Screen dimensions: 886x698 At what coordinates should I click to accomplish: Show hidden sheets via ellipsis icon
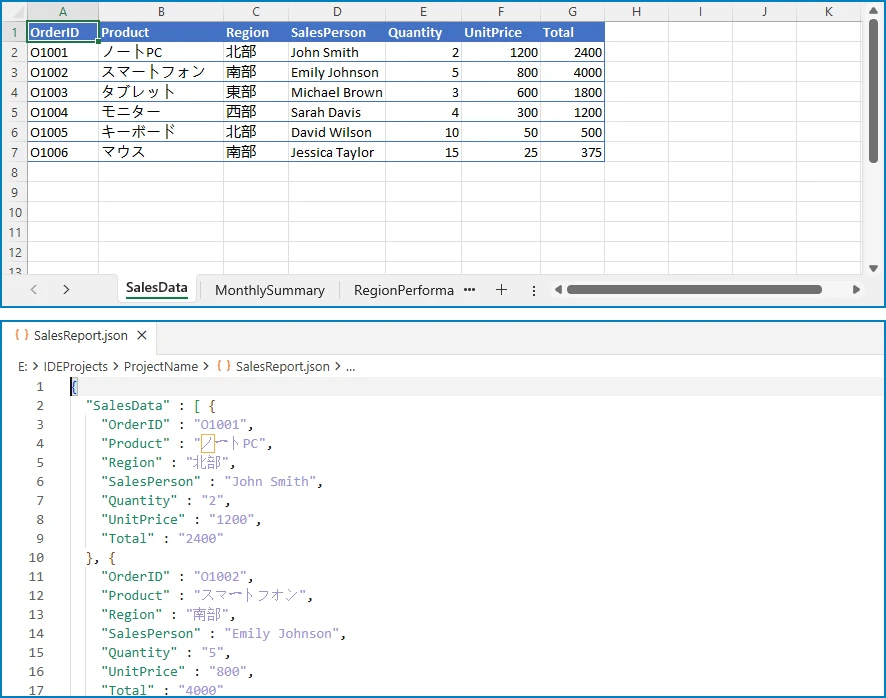[469, 290]
